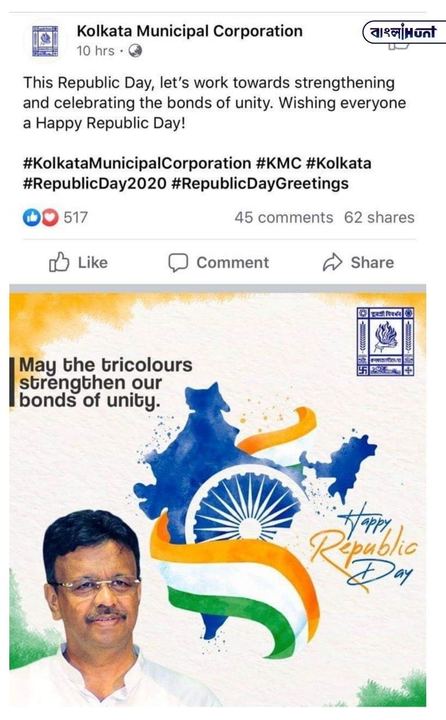
Task: Open the #RepublicDayGreetings hashtag
Action: click(x=260, y=184)
